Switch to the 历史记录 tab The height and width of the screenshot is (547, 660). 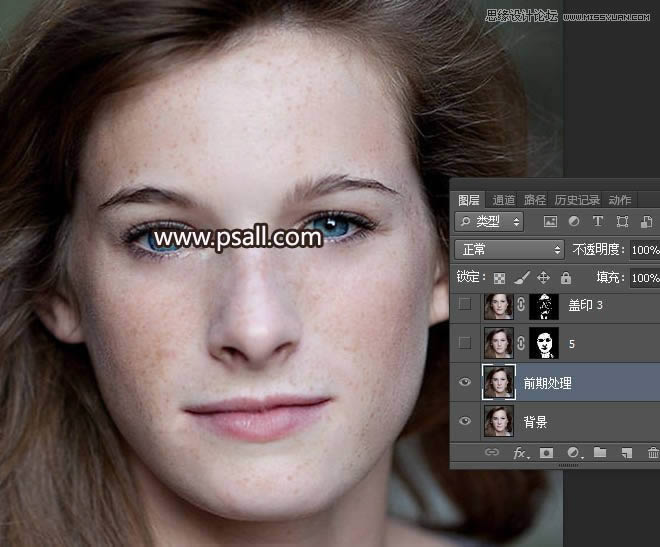[x=577, y=200]
